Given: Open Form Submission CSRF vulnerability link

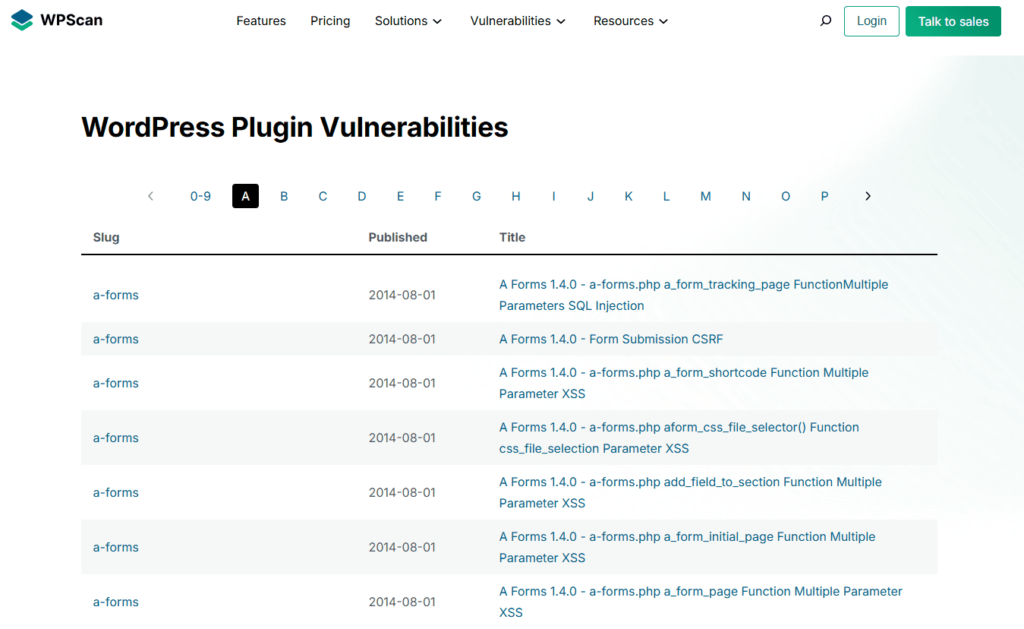Looking at the screenshot, I should [611, 339].
